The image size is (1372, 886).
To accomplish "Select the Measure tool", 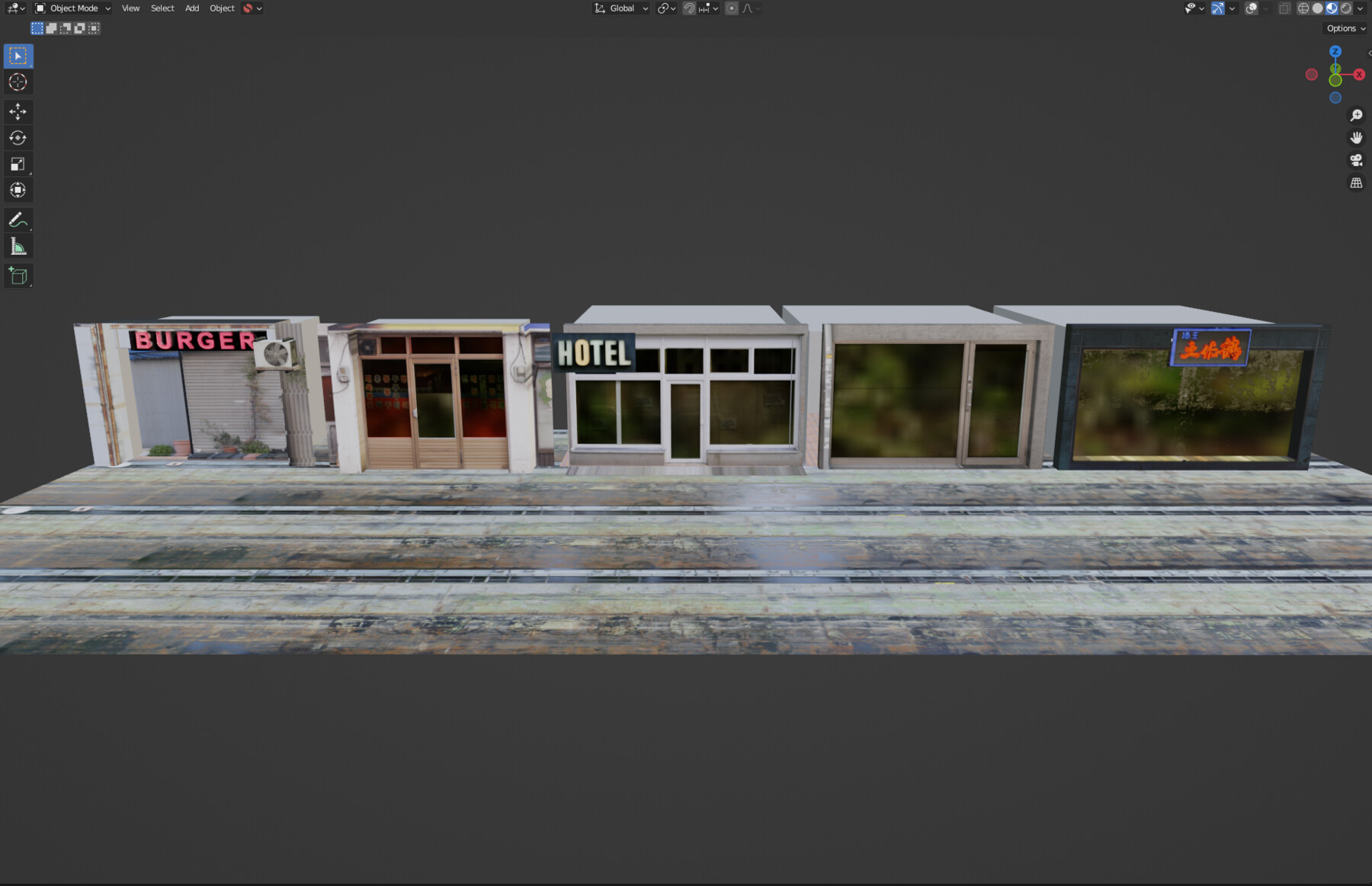I will tap(18, 246).
